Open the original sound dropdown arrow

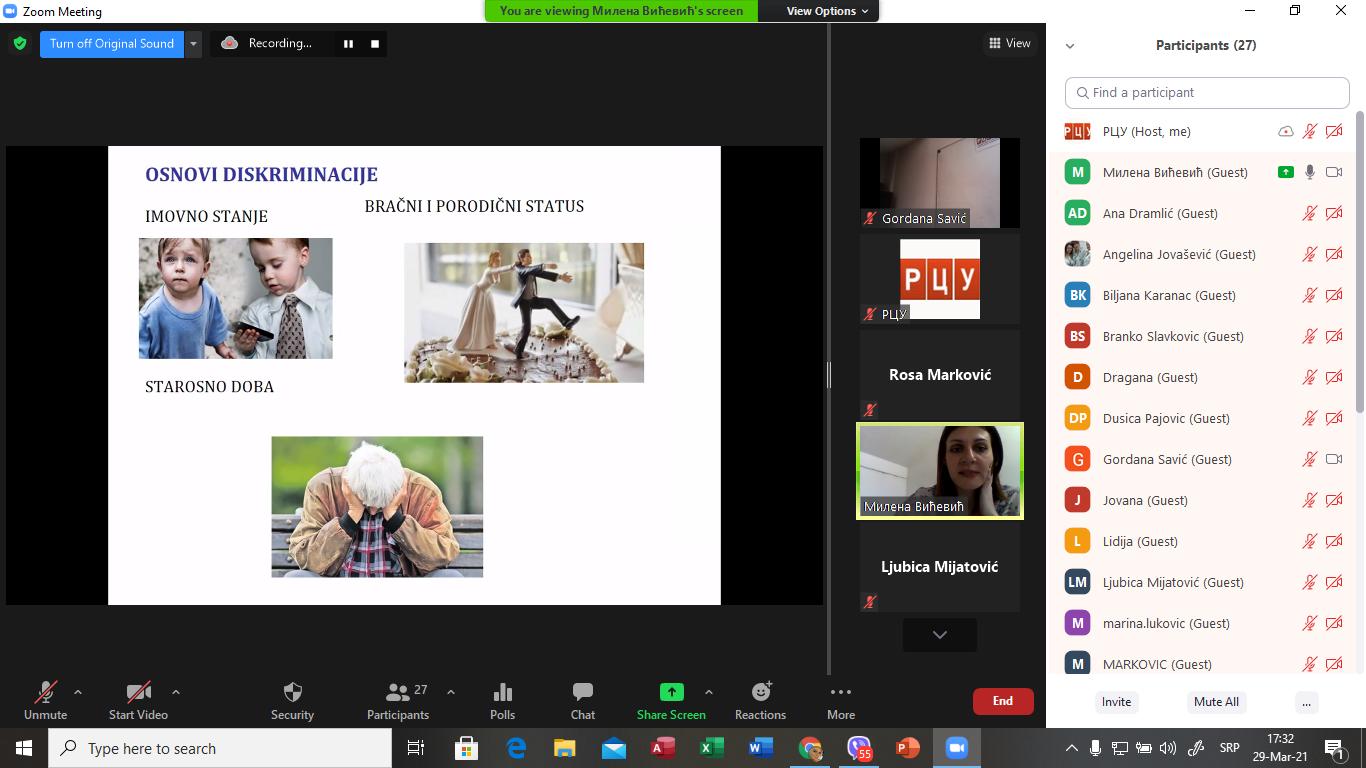(194, 44)
